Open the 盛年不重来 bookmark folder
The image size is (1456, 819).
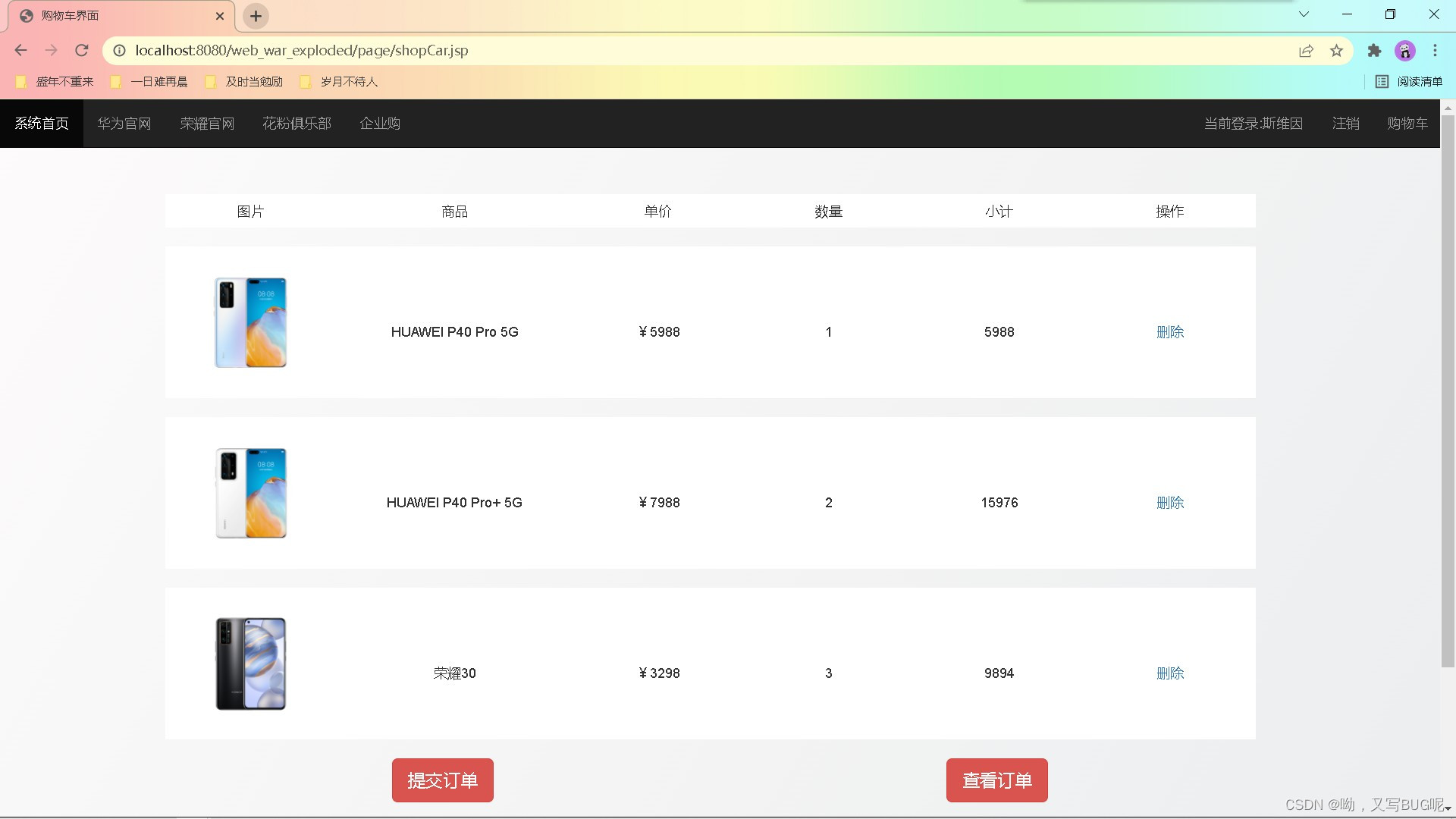pyautogui.click(x=55, y=82)
